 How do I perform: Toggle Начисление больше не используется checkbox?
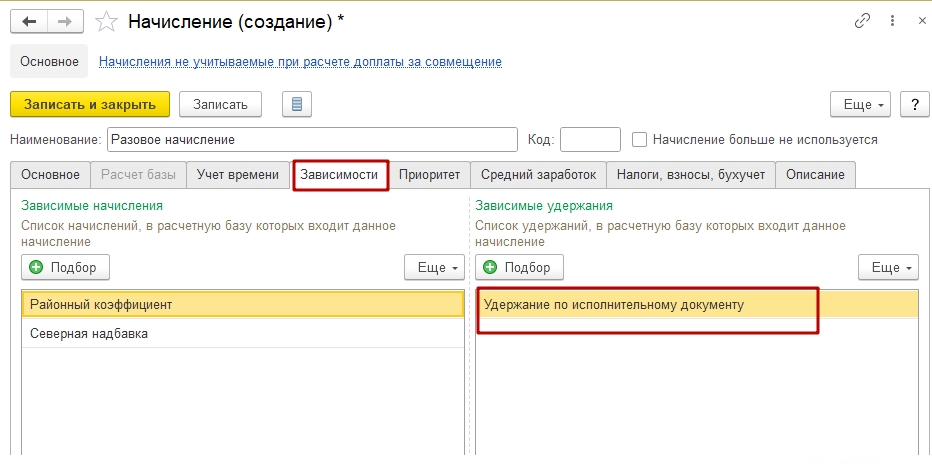[639, 140]
